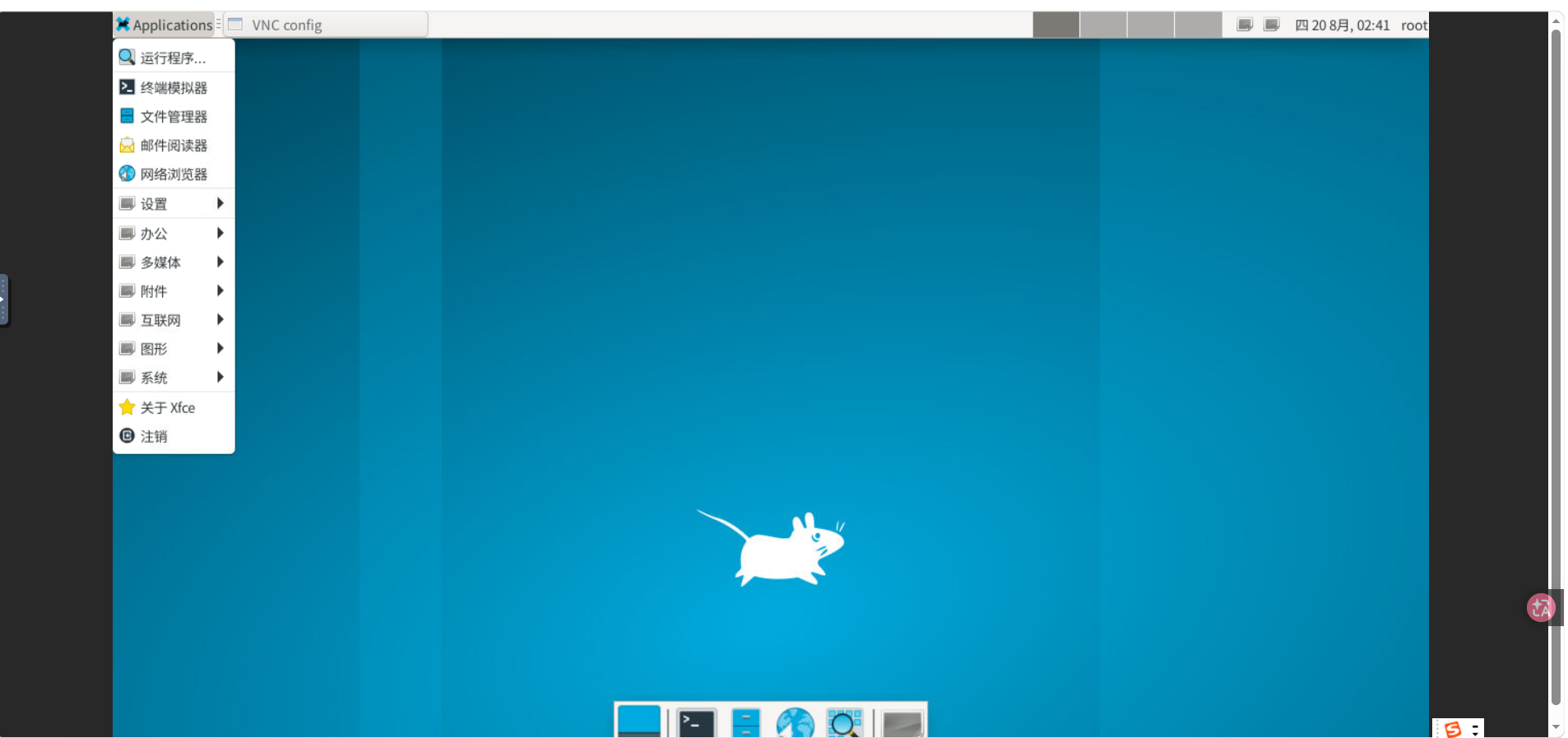Switch to the first, active workspace
The image size is (1568, 738).
tap(1056, 25)
